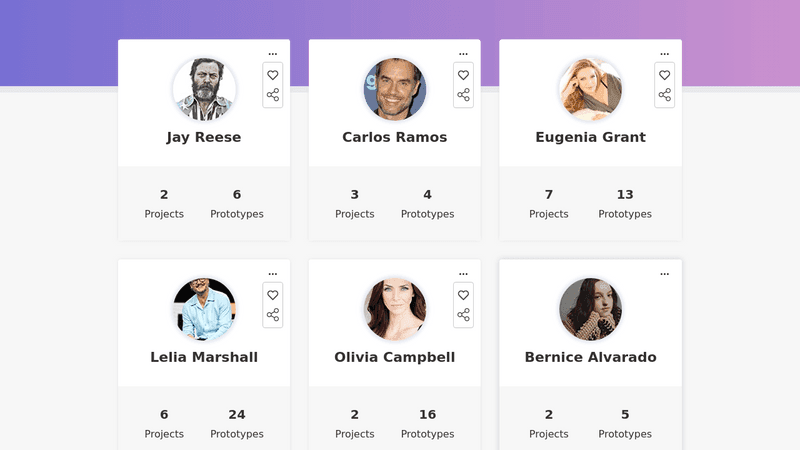Screen dimensions: 800x450
Task: Expand the three-dot menu on Carlos Ramos's card
Action: click(463, 54)
